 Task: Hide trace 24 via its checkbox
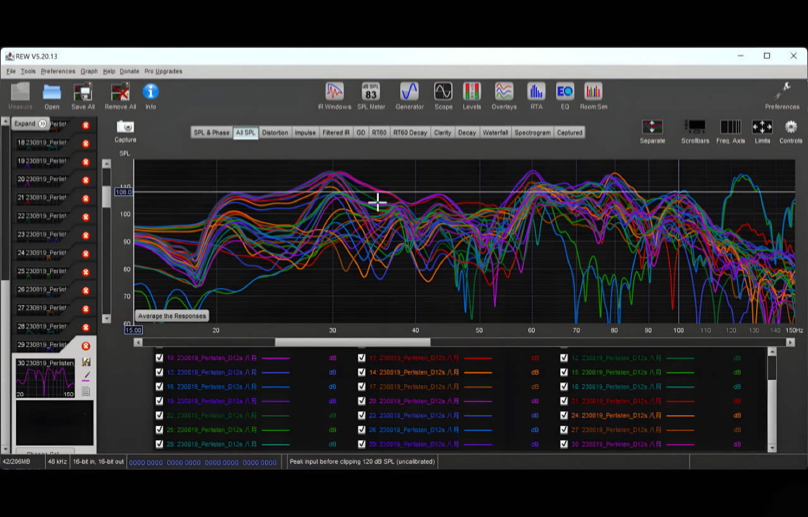pyautogui.click(x=564, y=415)
